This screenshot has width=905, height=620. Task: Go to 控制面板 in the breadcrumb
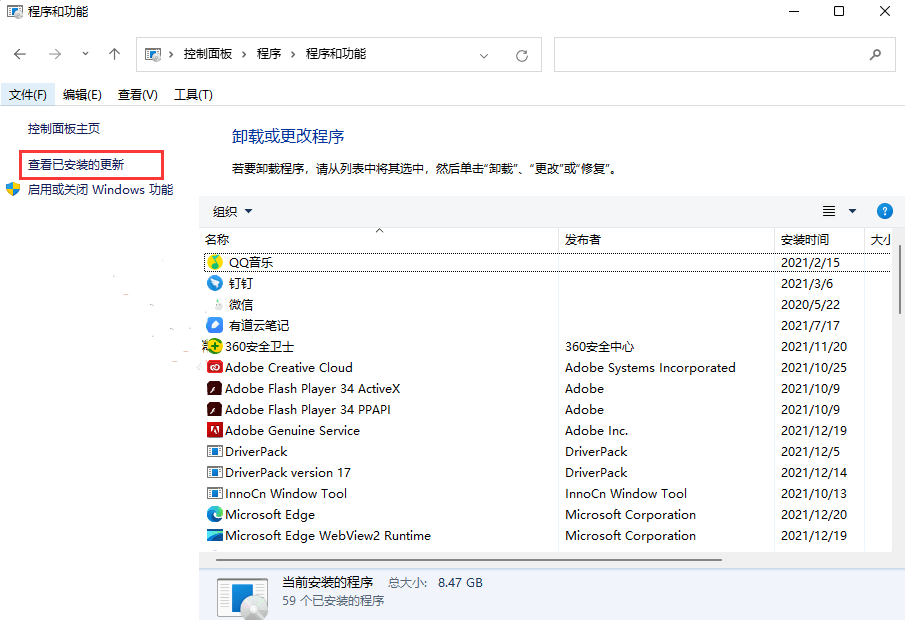click(208, 54)
